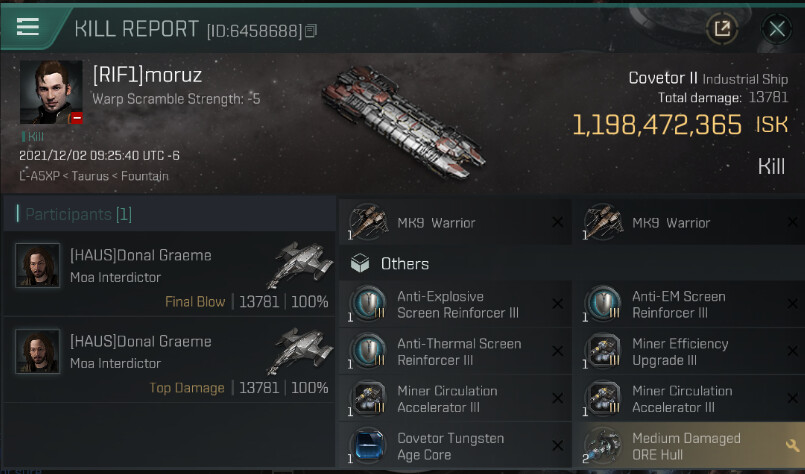Click the share kill report icon
The image size is (805, 474).
tap(722, 28)
